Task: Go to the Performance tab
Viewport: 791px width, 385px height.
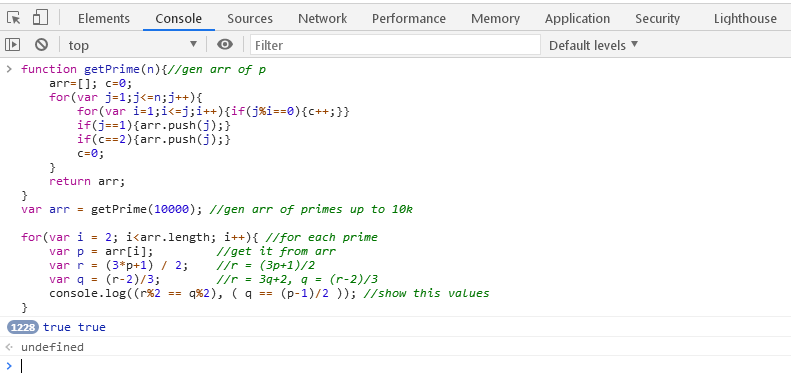Action: 409,19
